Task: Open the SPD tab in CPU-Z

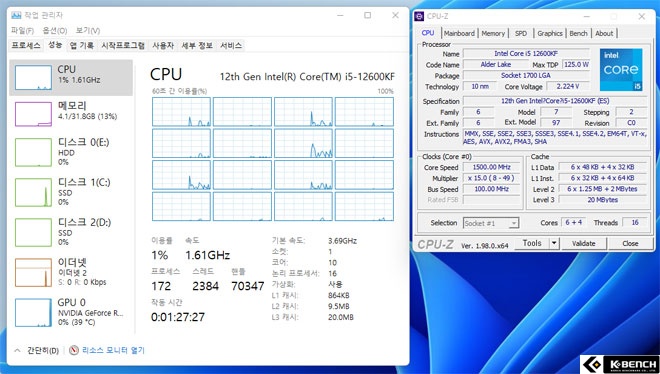Action: tap(521, 33)
